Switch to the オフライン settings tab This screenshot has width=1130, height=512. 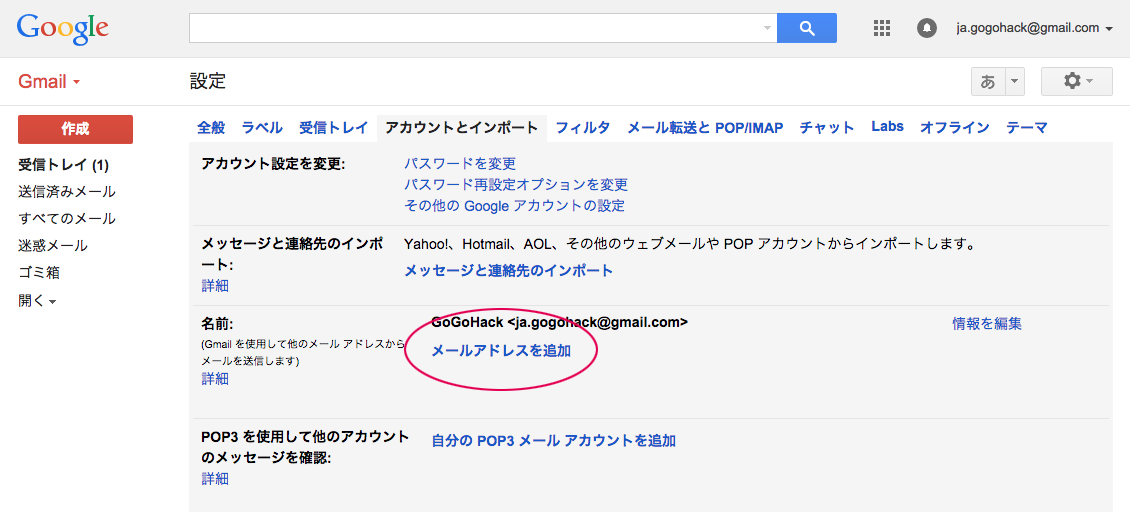coord(955,128)
